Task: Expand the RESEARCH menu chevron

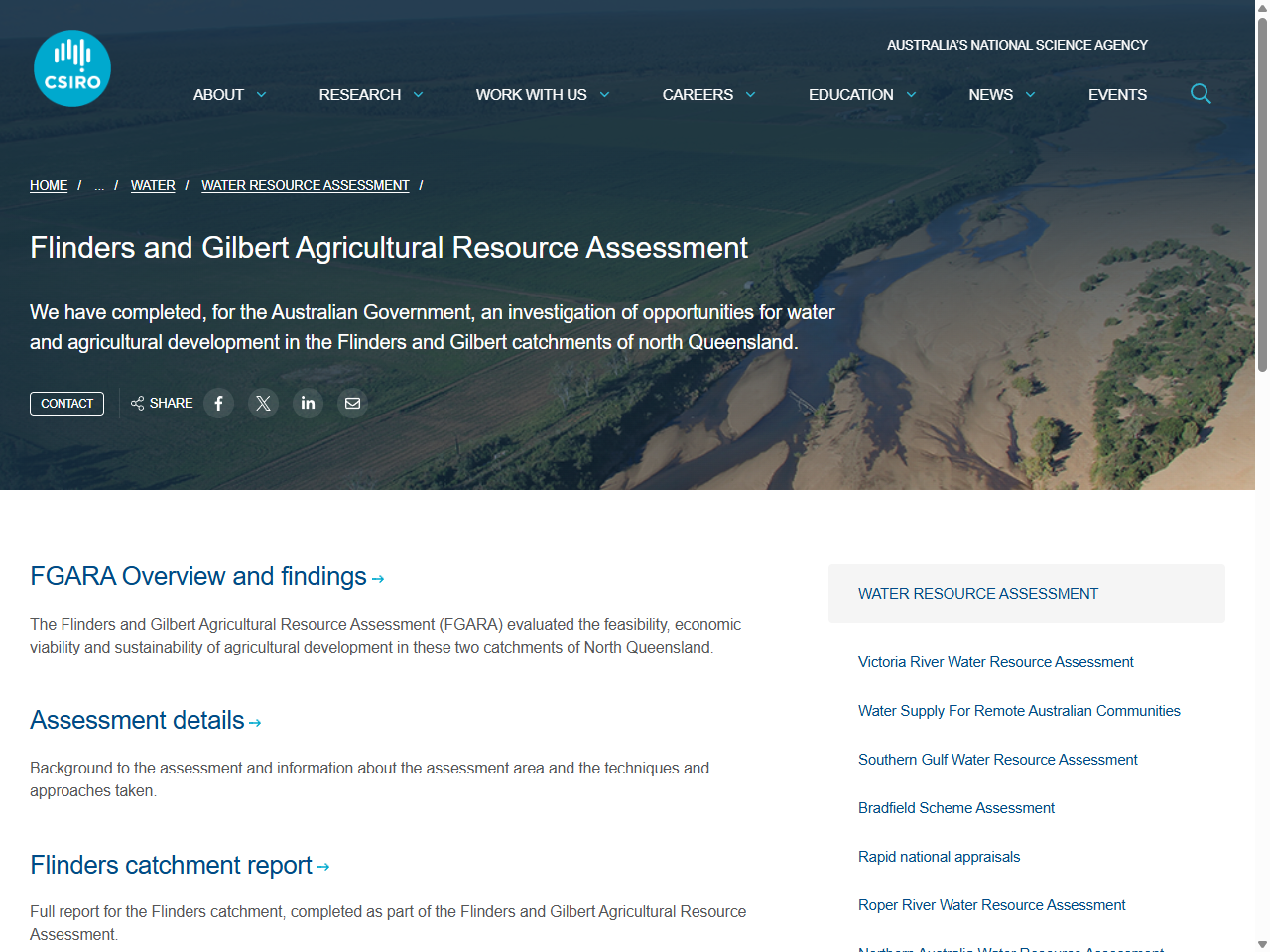Action: point(419,95)
